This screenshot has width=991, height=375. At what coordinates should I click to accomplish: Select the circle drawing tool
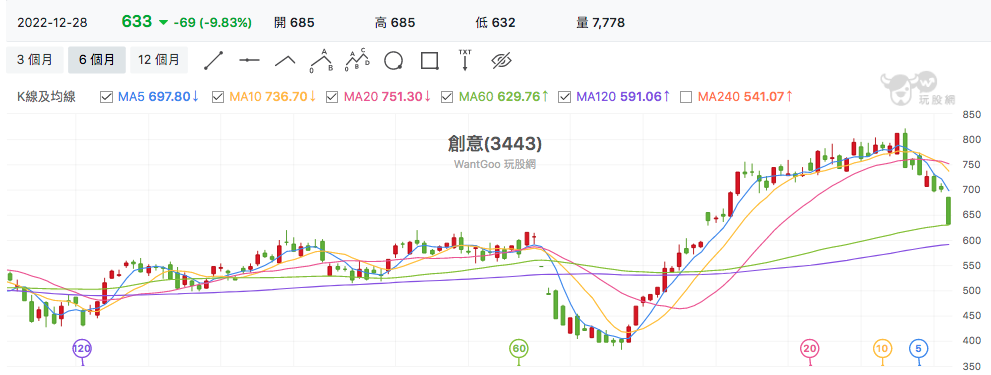393,61
